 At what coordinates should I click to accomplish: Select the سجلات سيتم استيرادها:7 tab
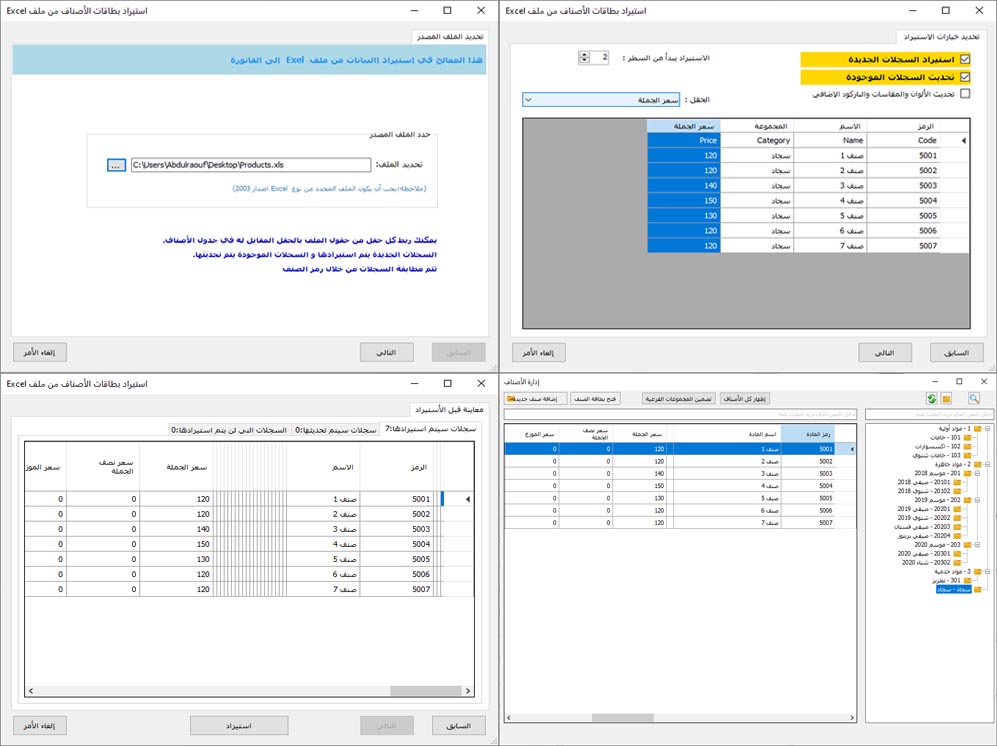pos(430,429)
